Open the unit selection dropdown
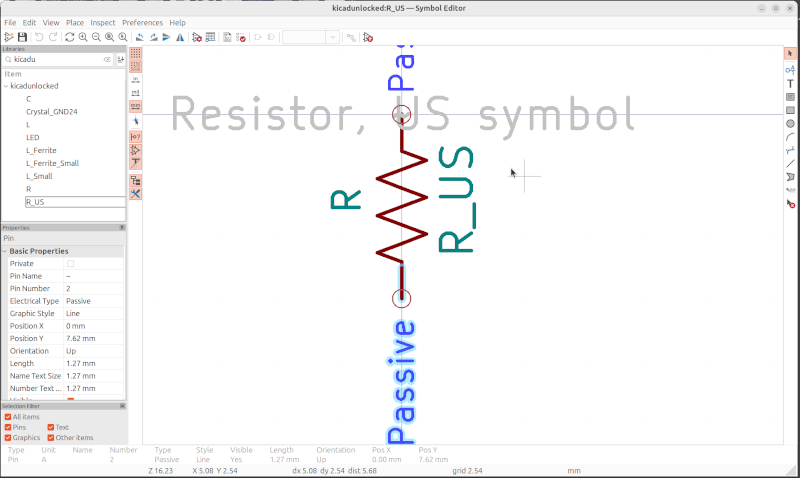Screen dimensions: 800x478 click(310, 37)
